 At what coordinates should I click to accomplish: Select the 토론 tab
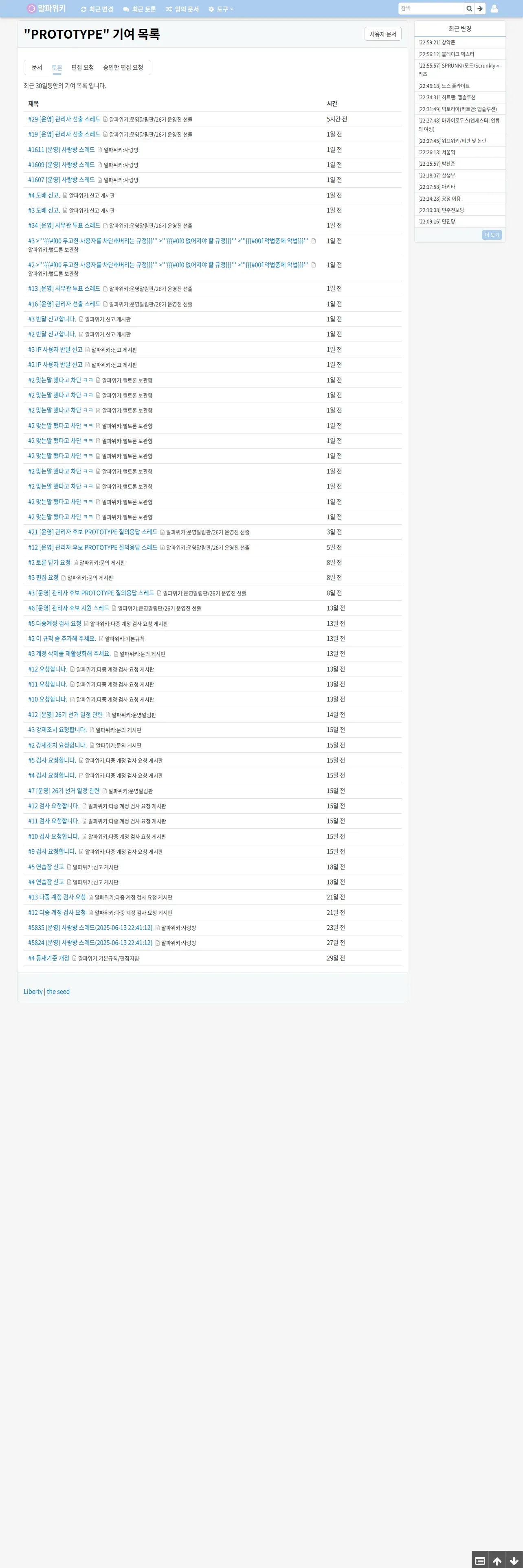point(57,68)
